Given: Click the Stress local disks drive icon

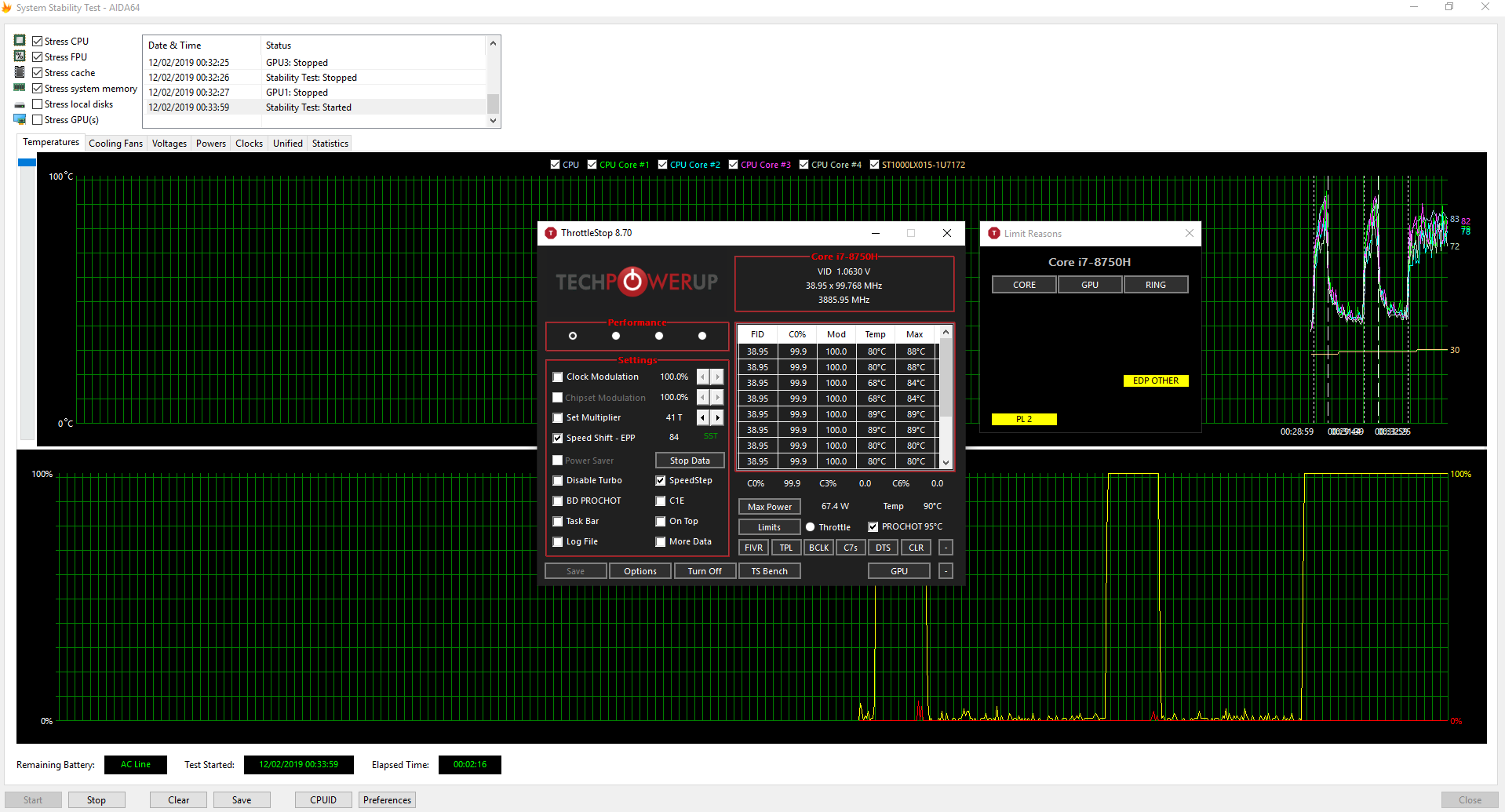Looking at the screenshot, I should click(x=20, y=104).
